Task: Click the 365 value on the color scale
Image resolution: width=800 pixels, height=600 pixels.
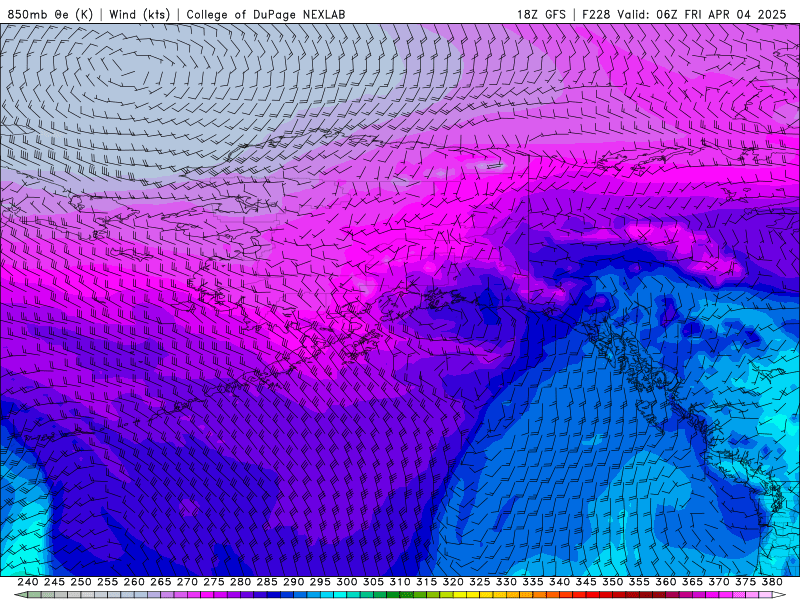Action: click(692, 582)
